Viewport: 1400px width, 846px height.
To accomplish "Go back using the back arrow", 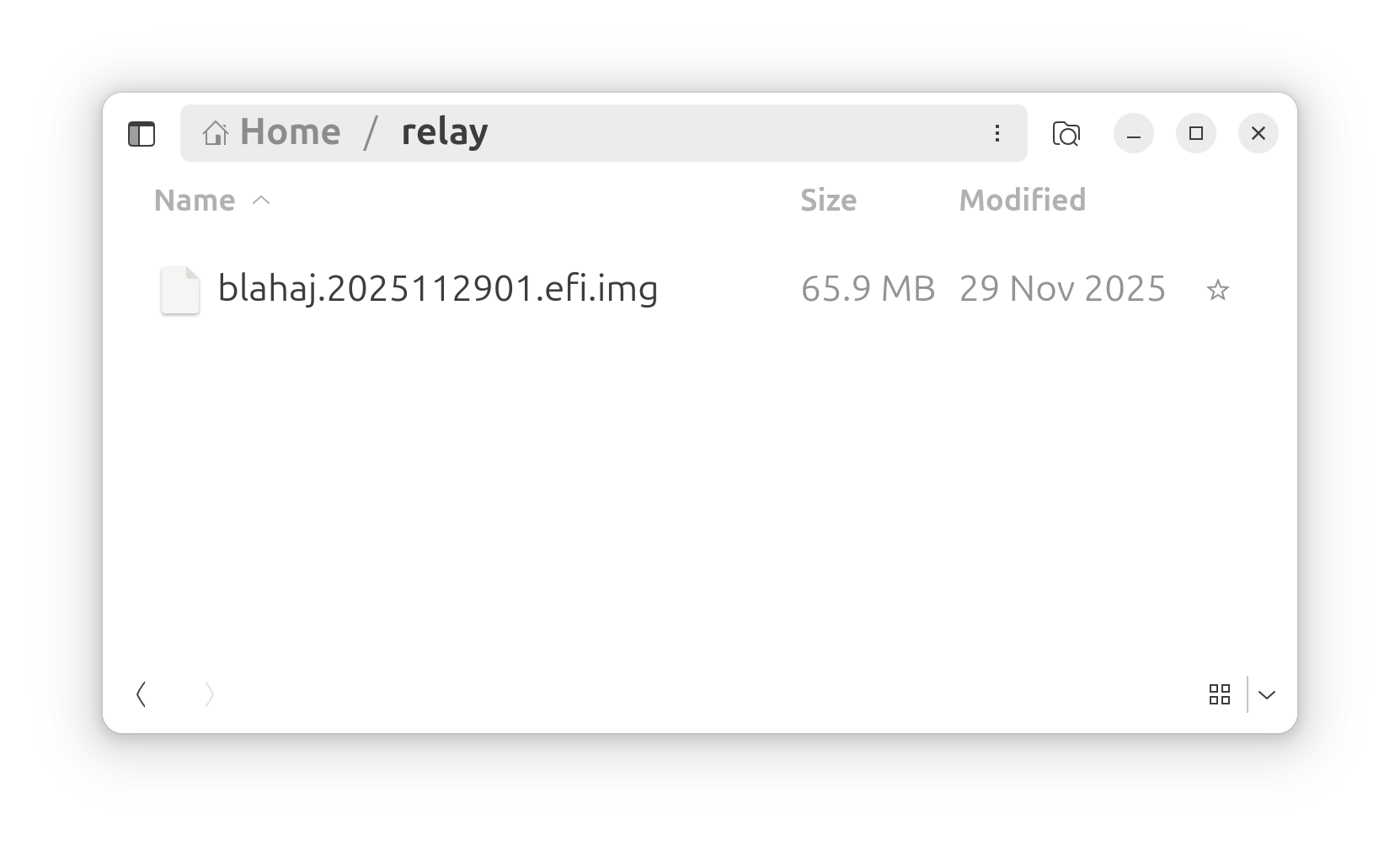I will point(142,694).
